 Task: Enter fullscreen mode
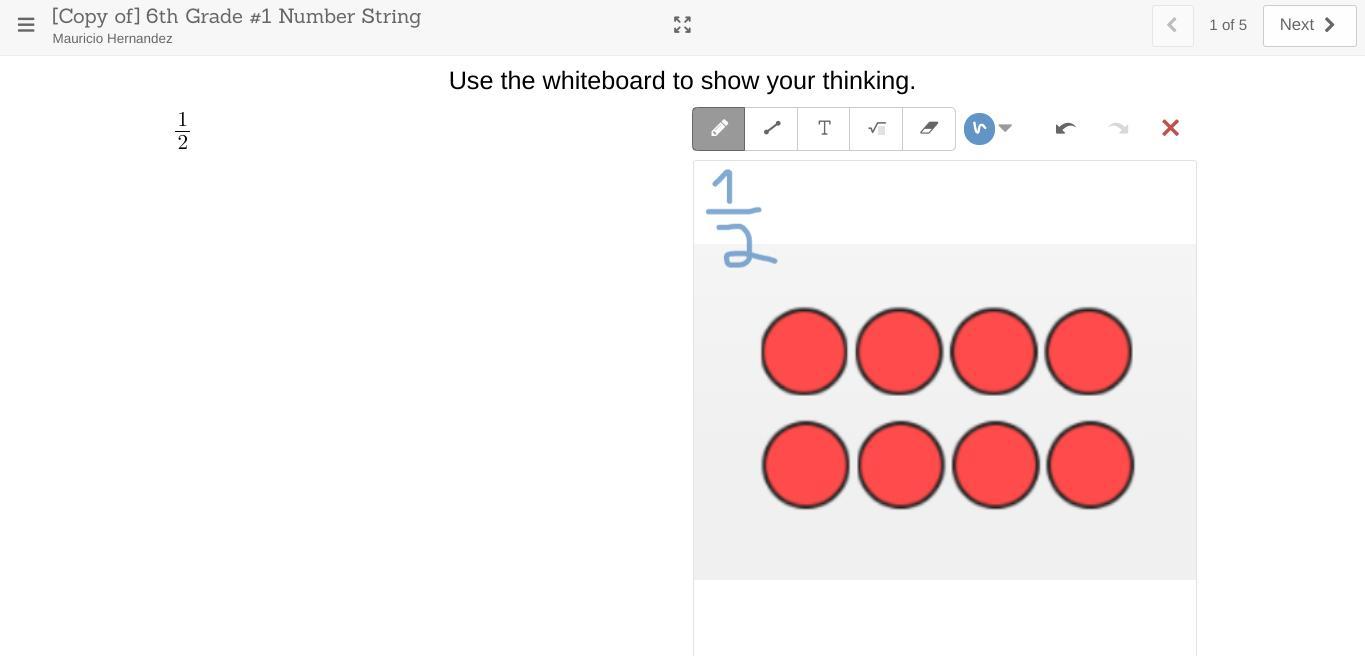(x=682, y=25)
